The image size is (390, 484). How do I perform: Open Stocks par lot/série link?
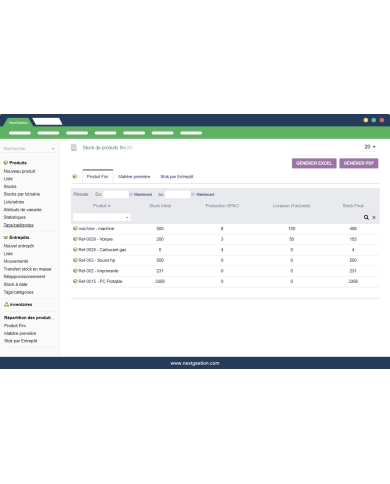22,194
